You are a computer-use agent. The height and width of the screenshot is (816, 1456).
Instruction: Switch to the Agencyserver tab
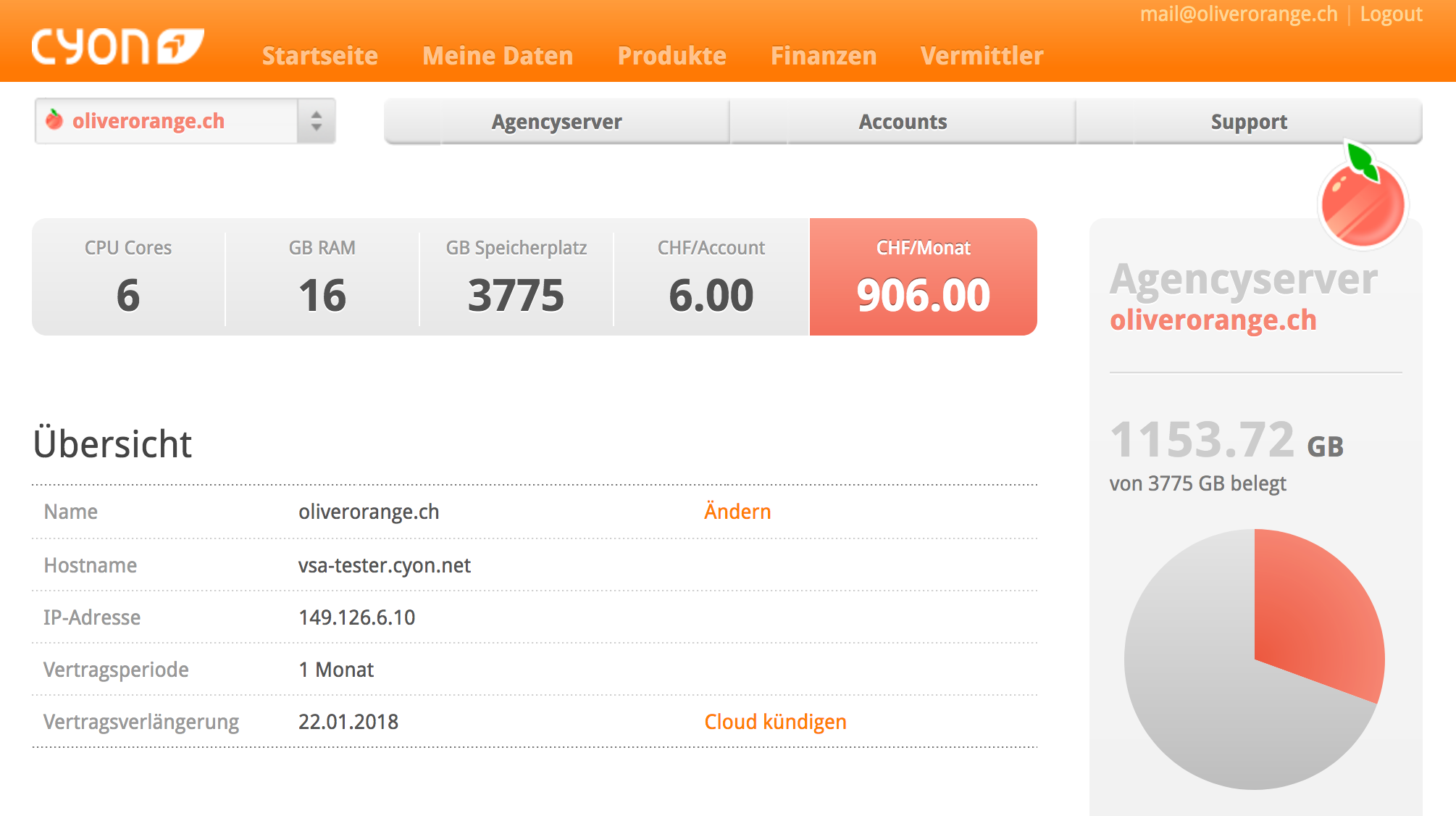coord(556,122)
